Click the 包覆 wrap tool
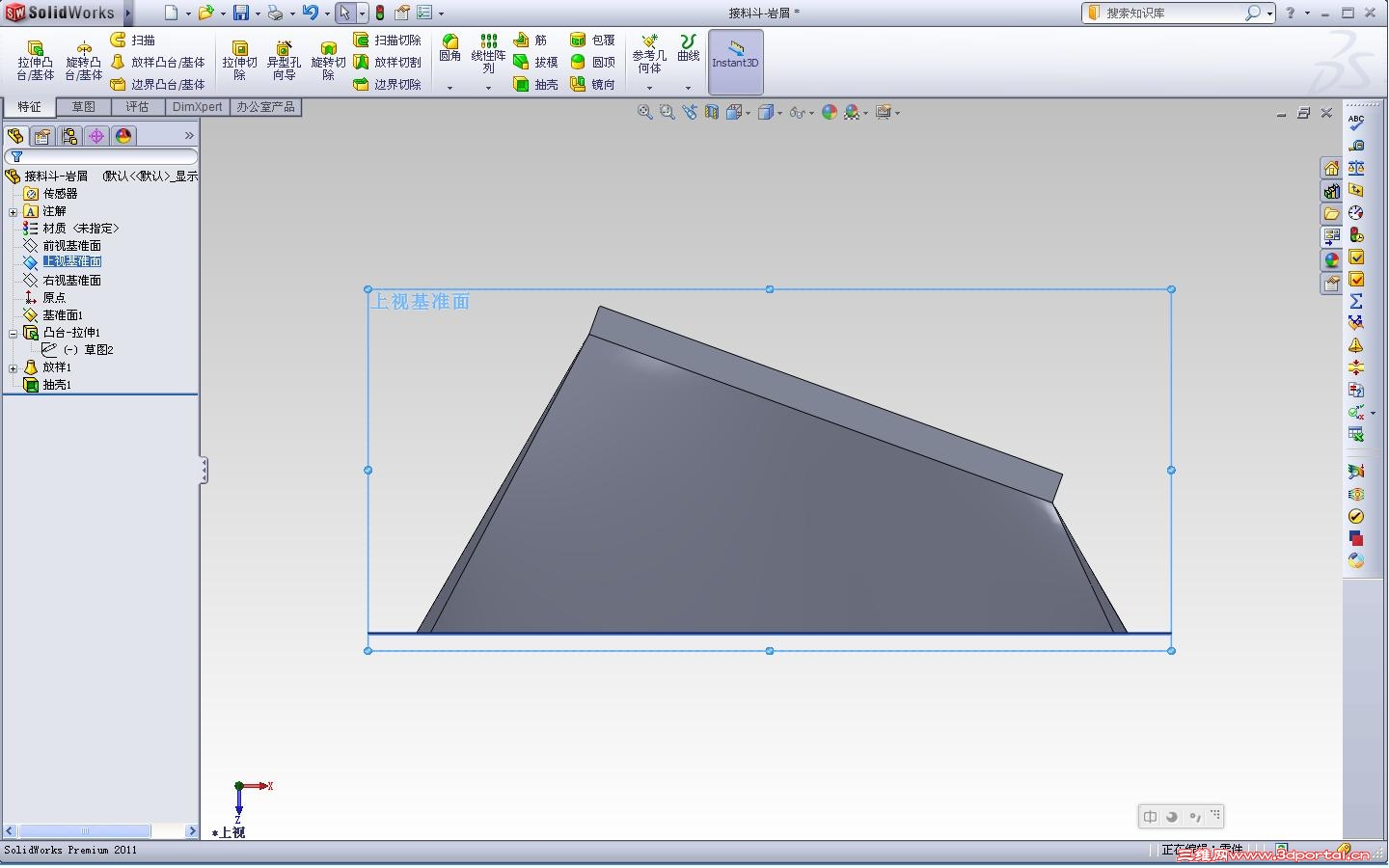 click(592, 40)
